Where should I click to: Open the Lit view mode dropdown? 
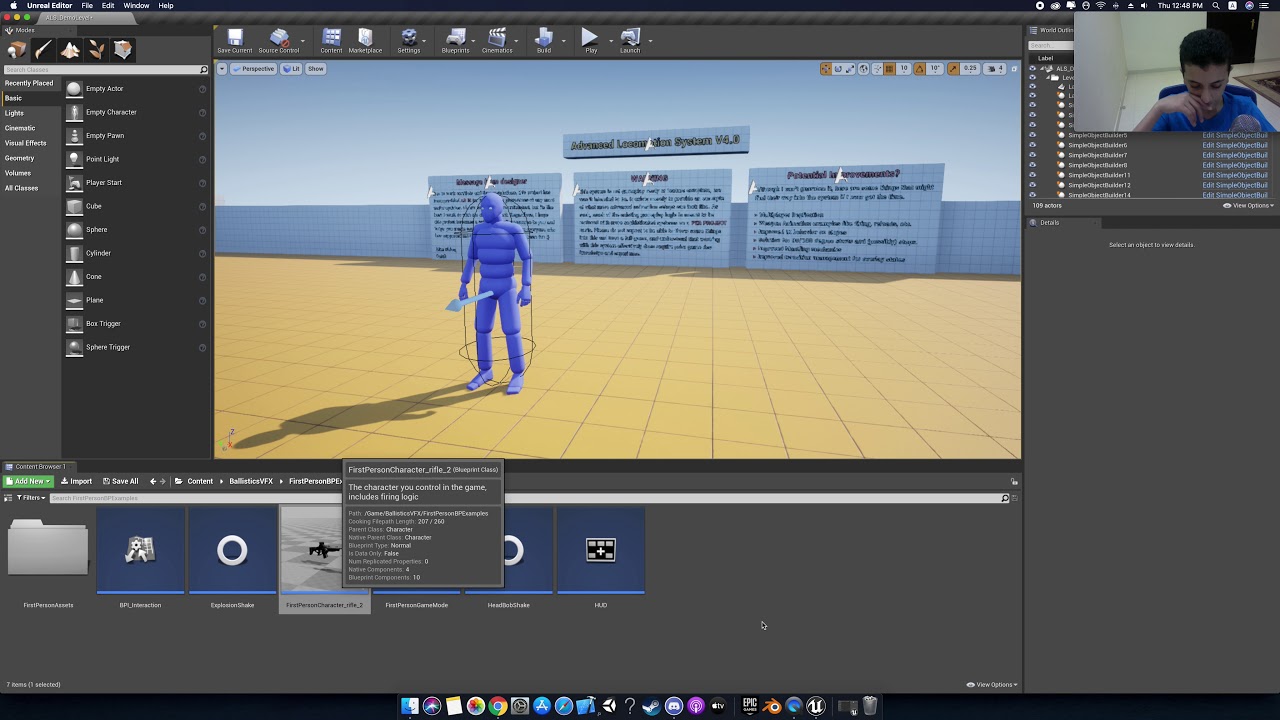291,69
